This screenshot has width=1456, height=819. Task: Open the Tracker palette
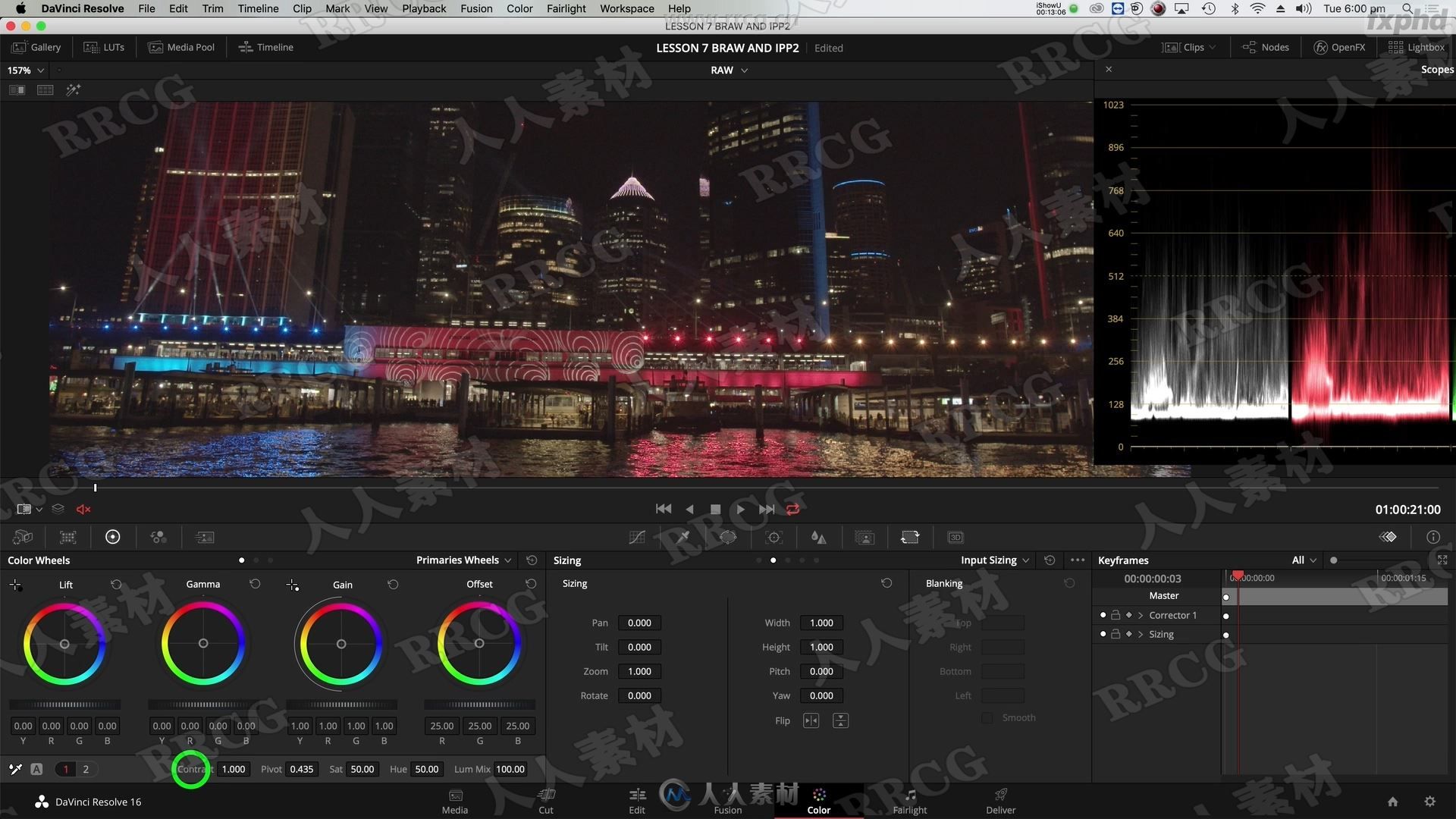click(773, 537)
